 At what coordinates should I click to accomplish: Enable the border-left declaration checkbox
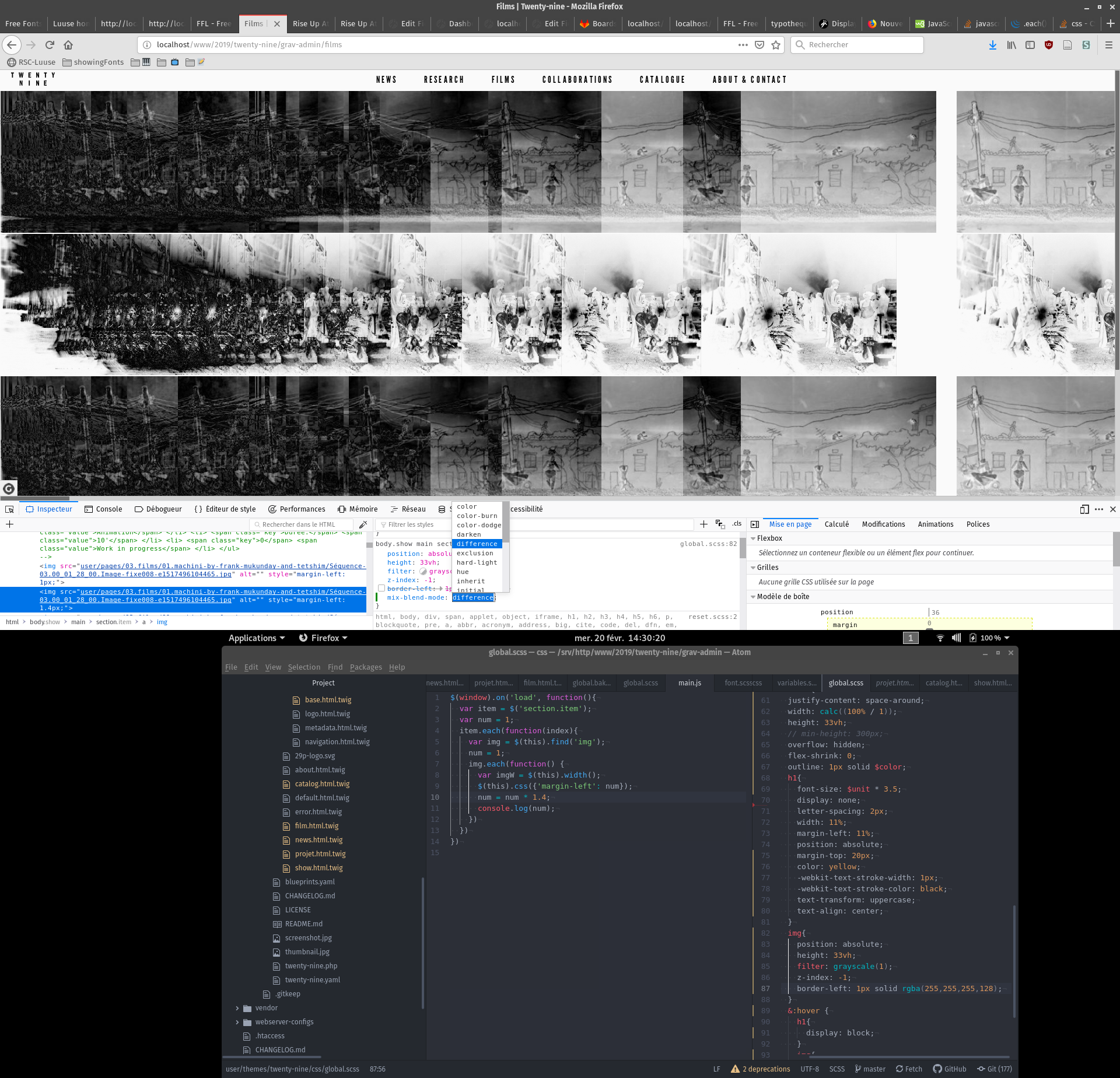(381, 589)
